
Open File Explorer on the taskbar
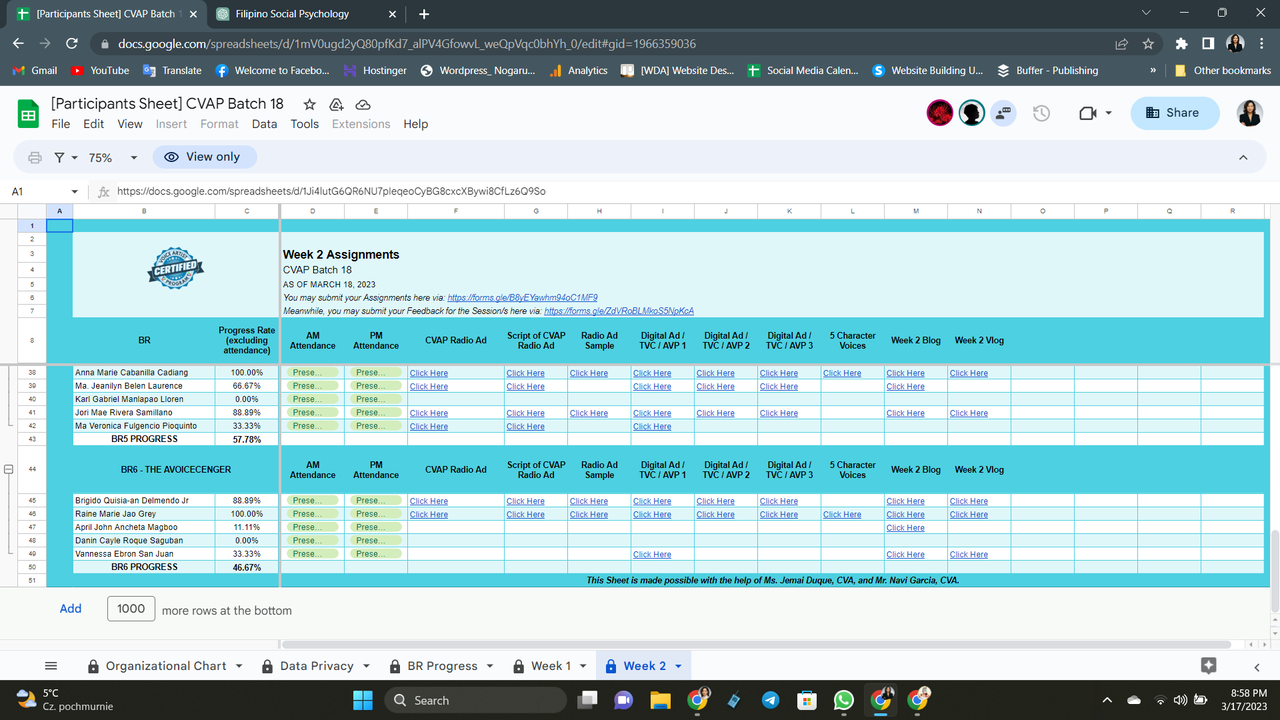click(x=660, y=700)
